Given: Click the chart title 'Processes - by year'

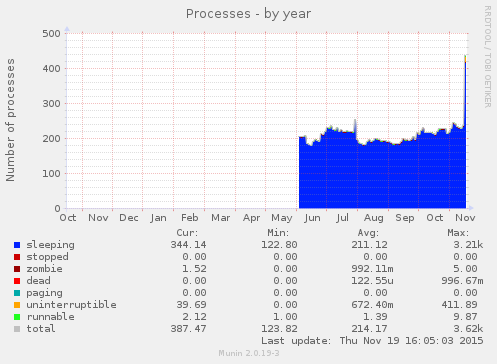Looking at the screenshot, I should point(248,14).
